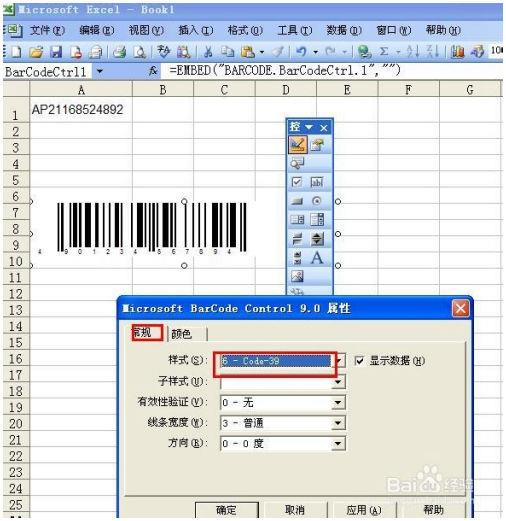Select the Label 'A' control tool
The height and width of the screenshot is (521, 506).
coord(317,258)
